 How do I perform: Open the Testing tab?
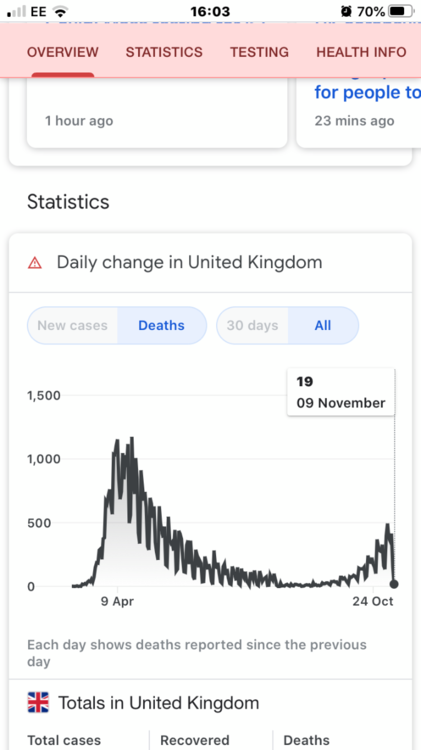pos(259,52)
